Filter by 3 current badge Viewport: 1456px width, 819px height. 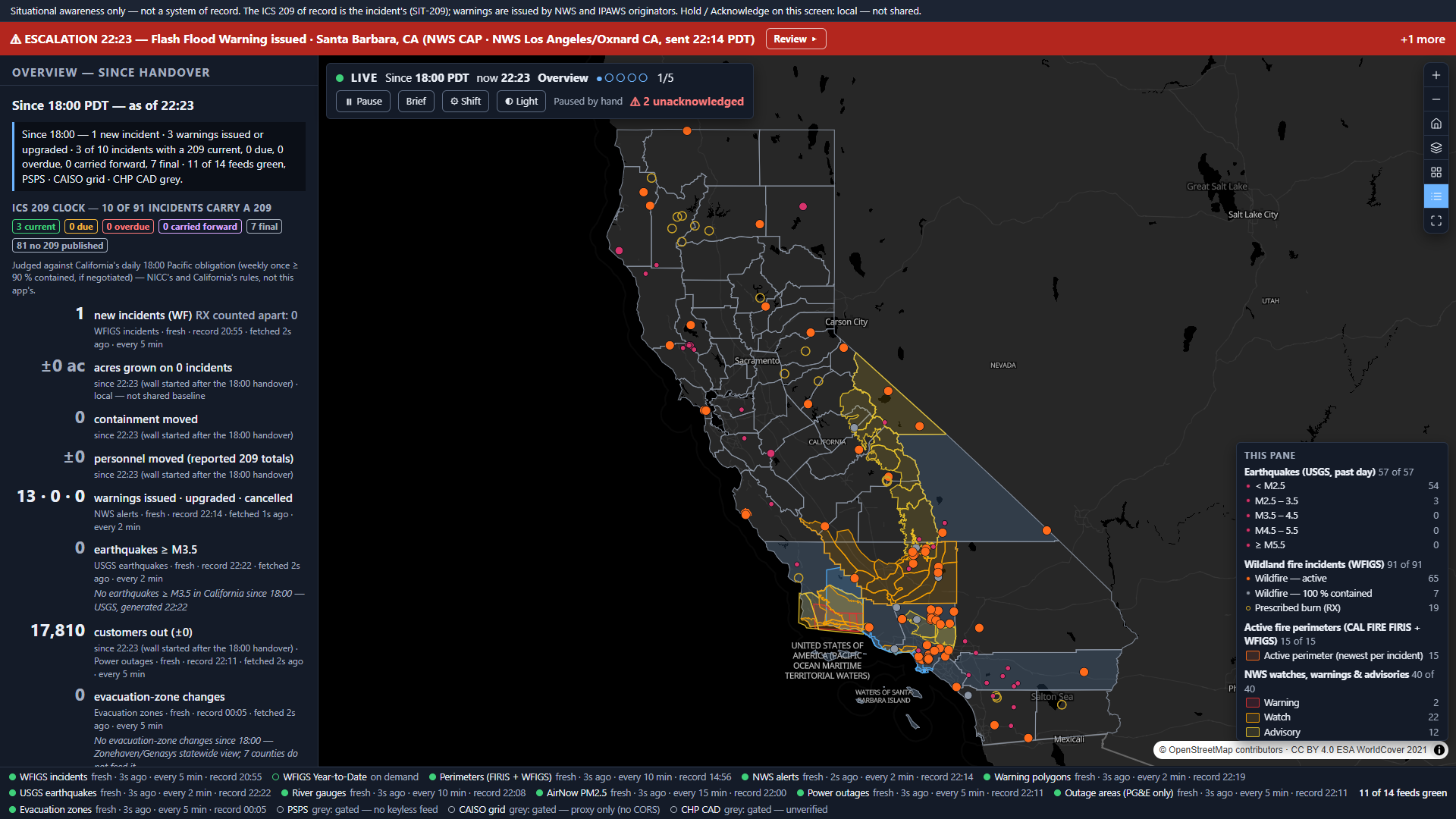point(36,227)
